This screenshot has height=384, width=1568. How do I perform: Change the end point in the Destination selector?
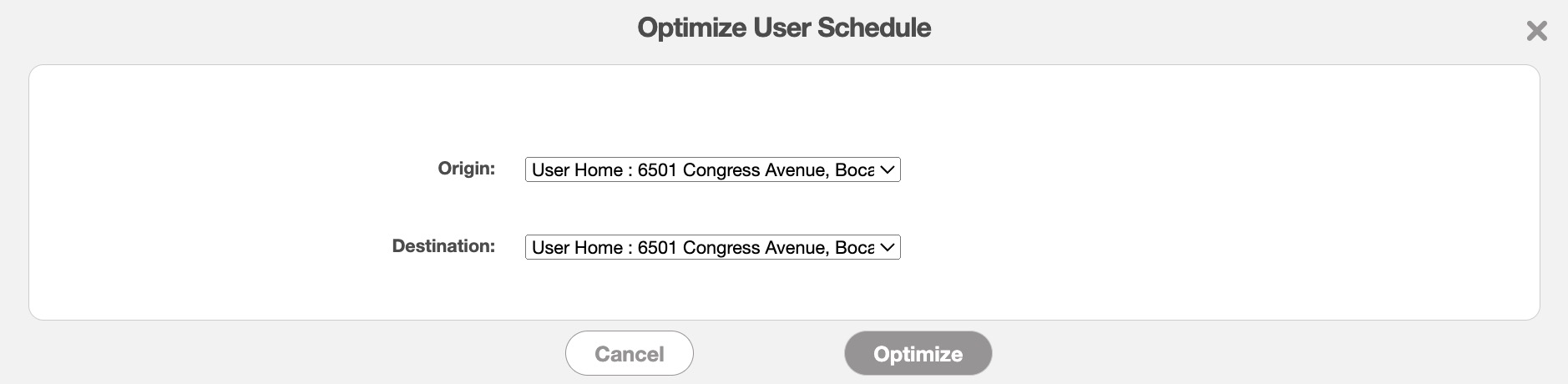tap(712, 247)
